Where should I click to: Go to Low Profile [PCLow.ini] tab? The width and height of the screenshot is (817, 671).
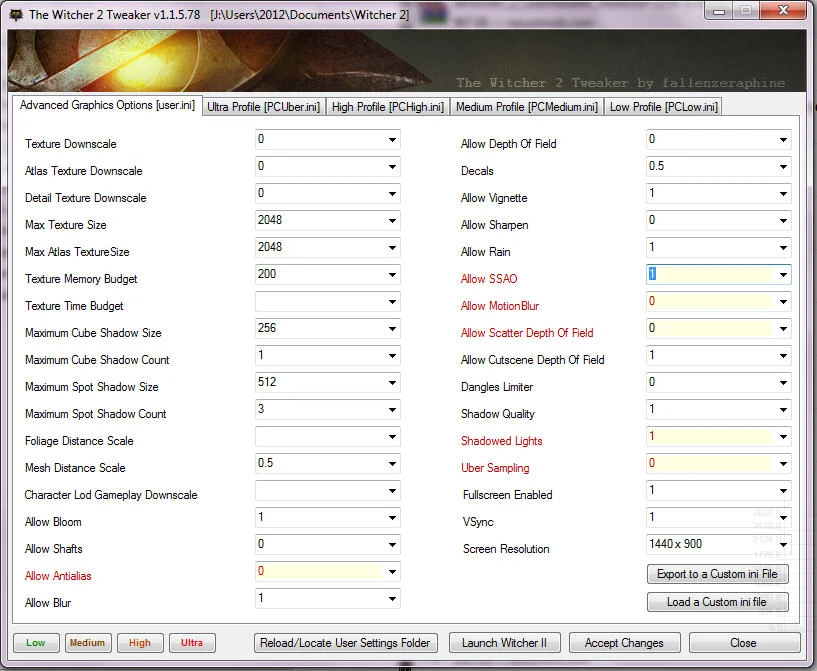click(x=664, y=107)
